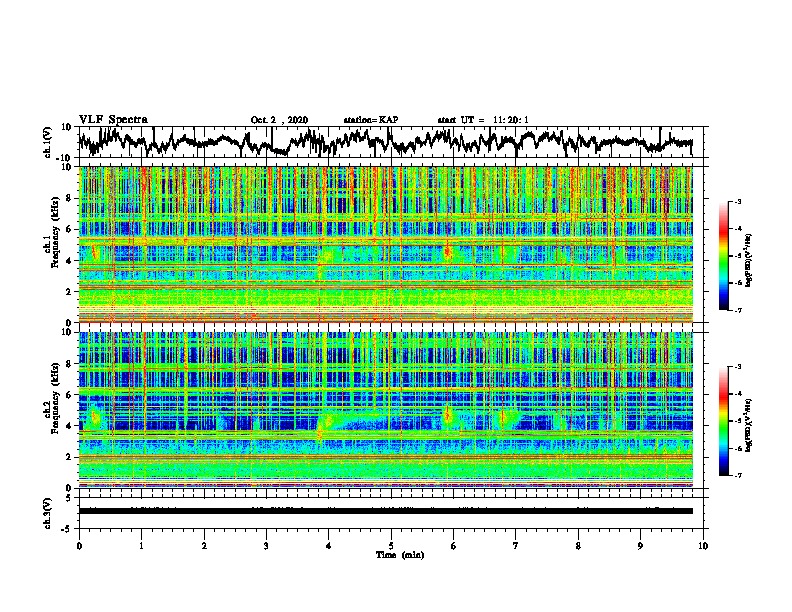Click the ch.1 voltage waveform trace
Viewport: 792px width, 612px height.
pos(385,142)
